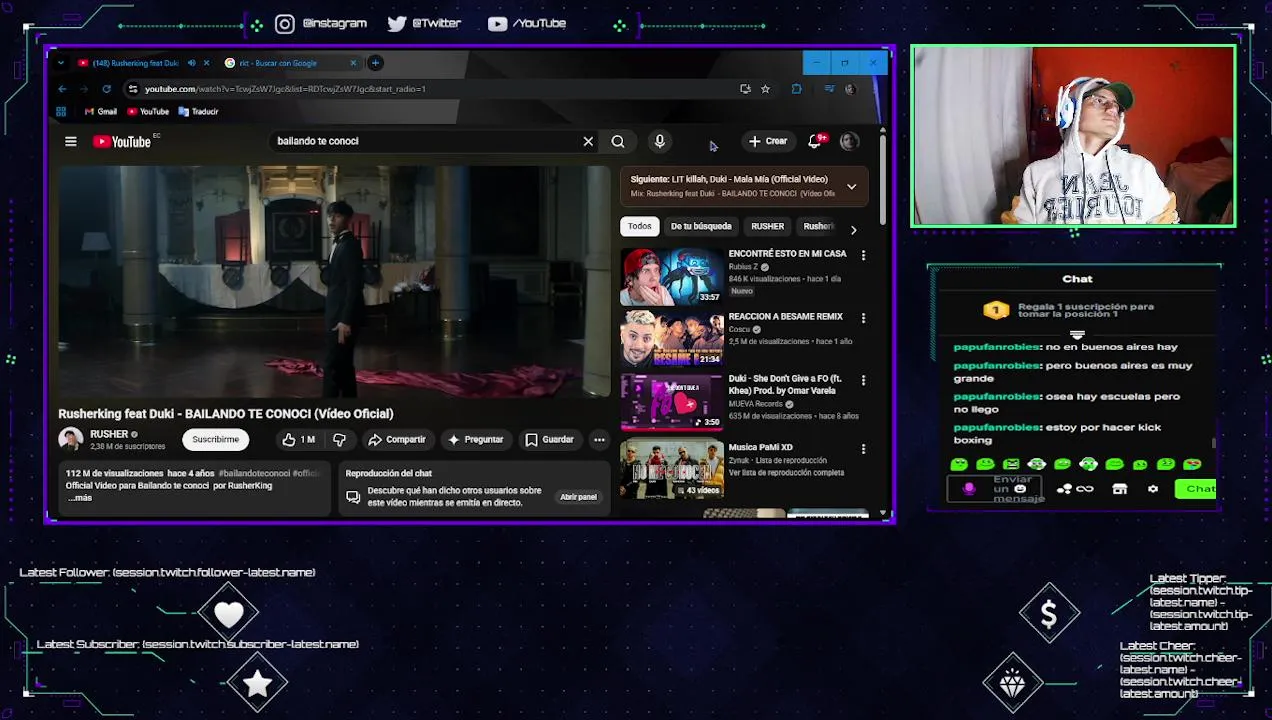This screenshot has height=720, width=1272.
Task: Open RUSHER channel avatar
Action: coord(70,439)
